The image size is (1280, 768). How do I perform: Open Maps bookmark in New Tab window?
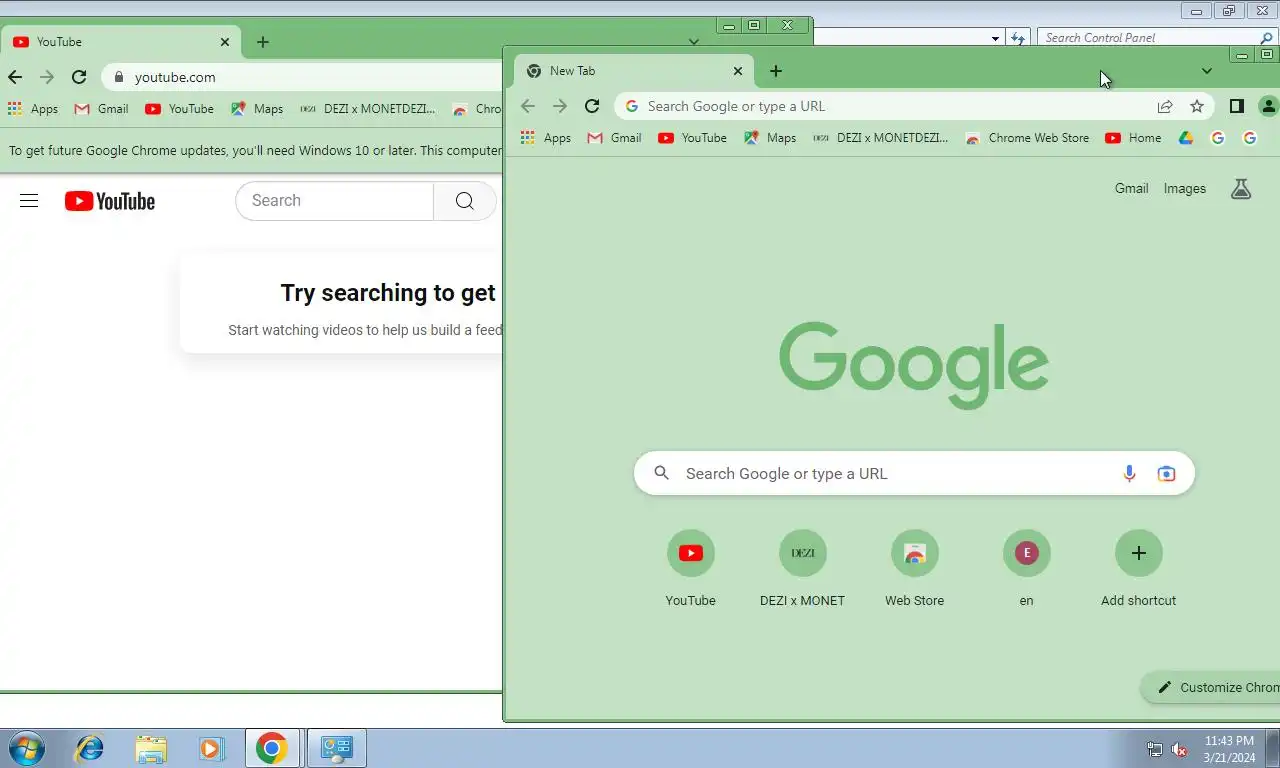point(770,138)
